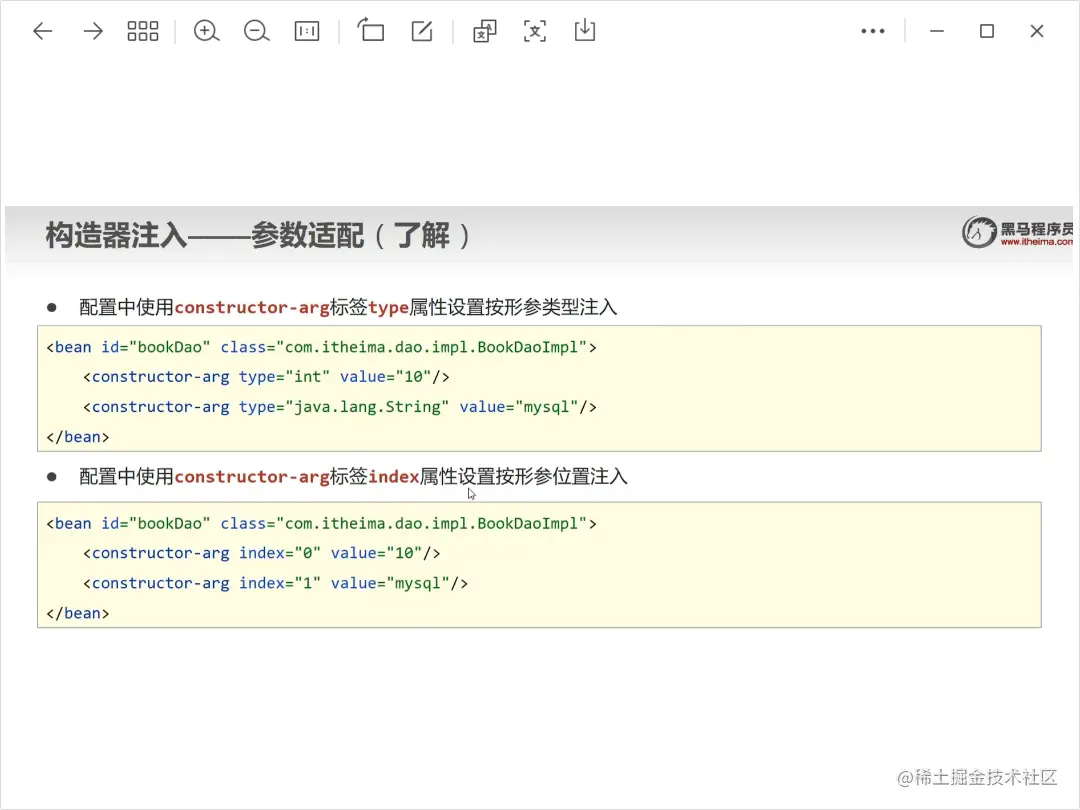Viewport: 1080px width, 810px height.
Task: Rotate the image
Action: pos(371,31)
